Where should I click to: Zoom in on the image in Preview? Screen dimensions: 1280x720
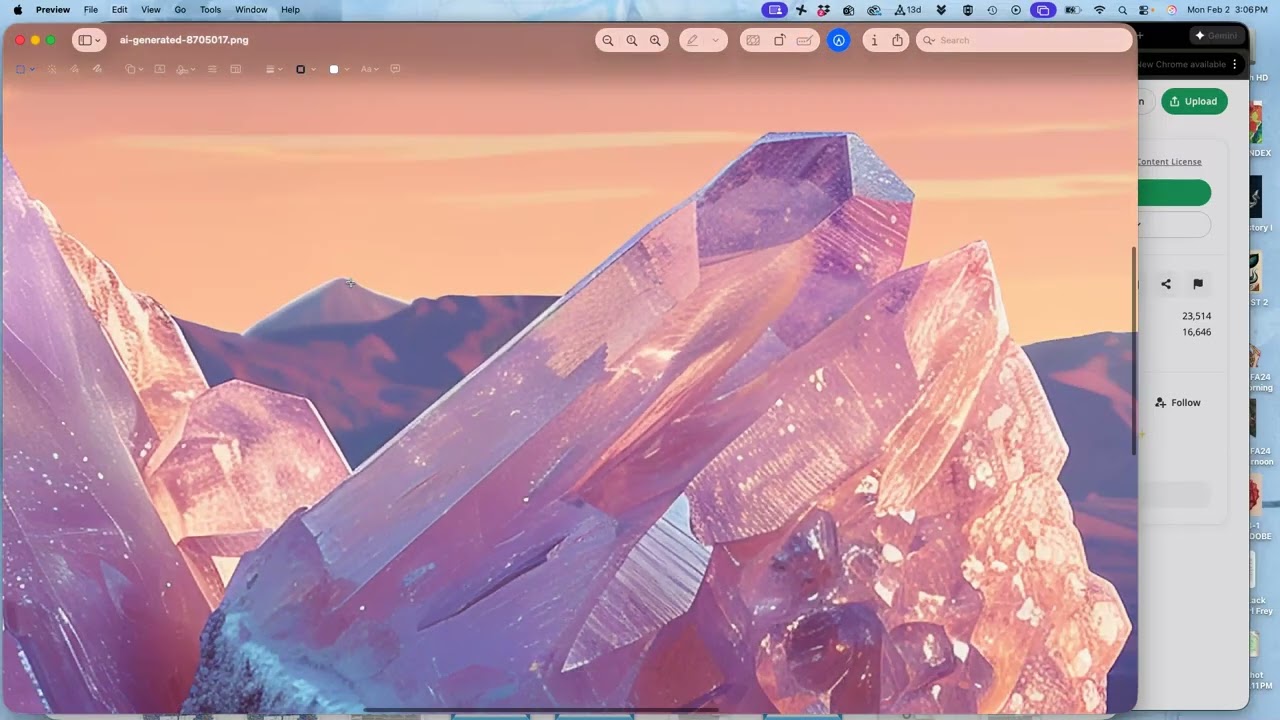pyautogui.click(x=656, y=40)
